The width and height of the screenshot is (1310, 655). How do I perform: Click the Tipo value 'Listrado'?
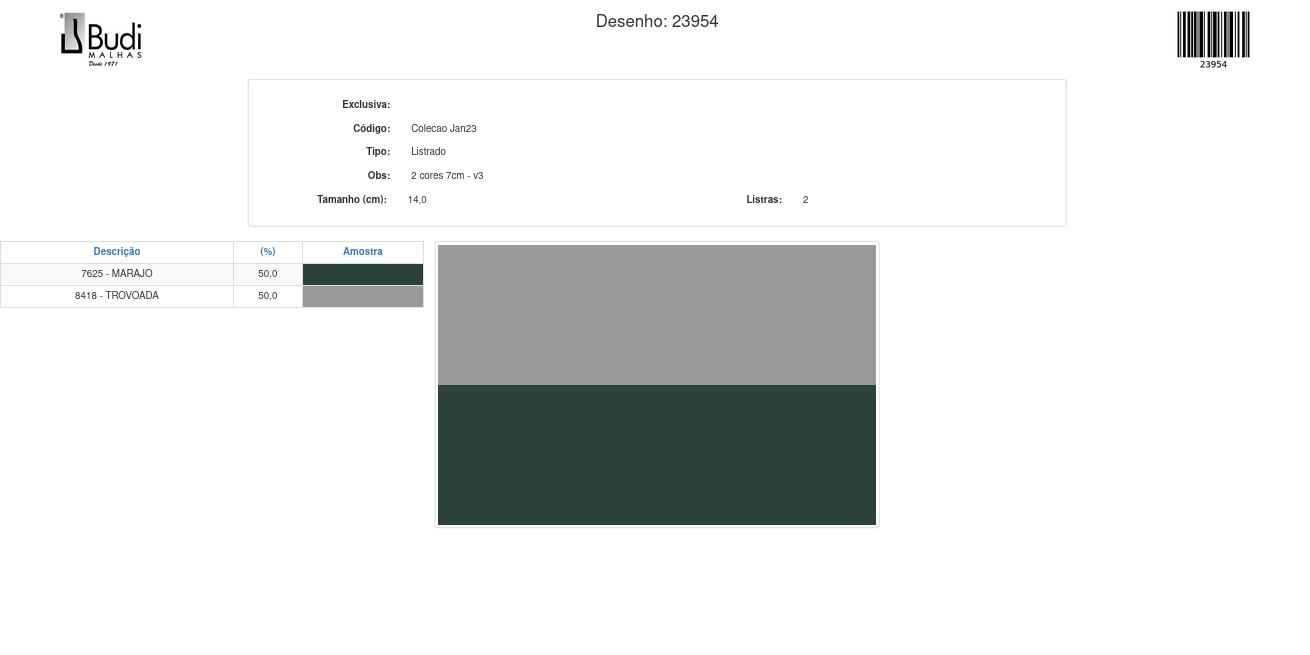tap(428, 152)
